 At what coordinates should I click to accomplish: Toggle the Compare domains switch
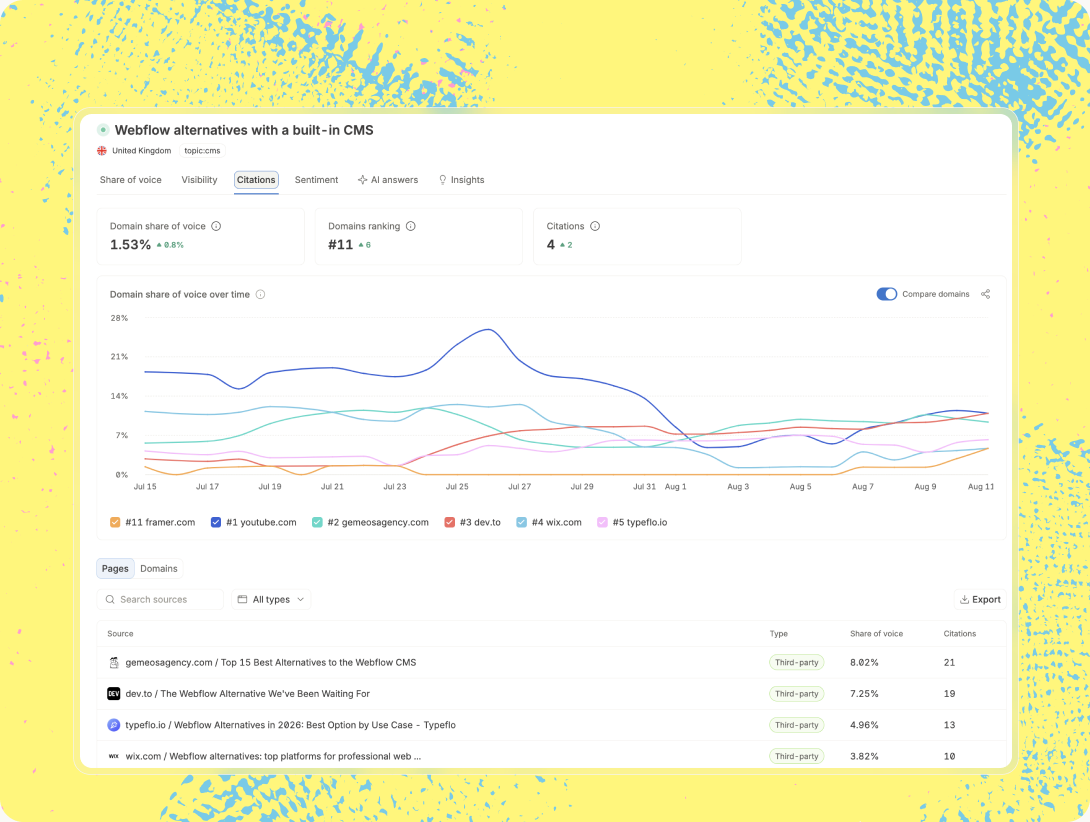point(887,294)
